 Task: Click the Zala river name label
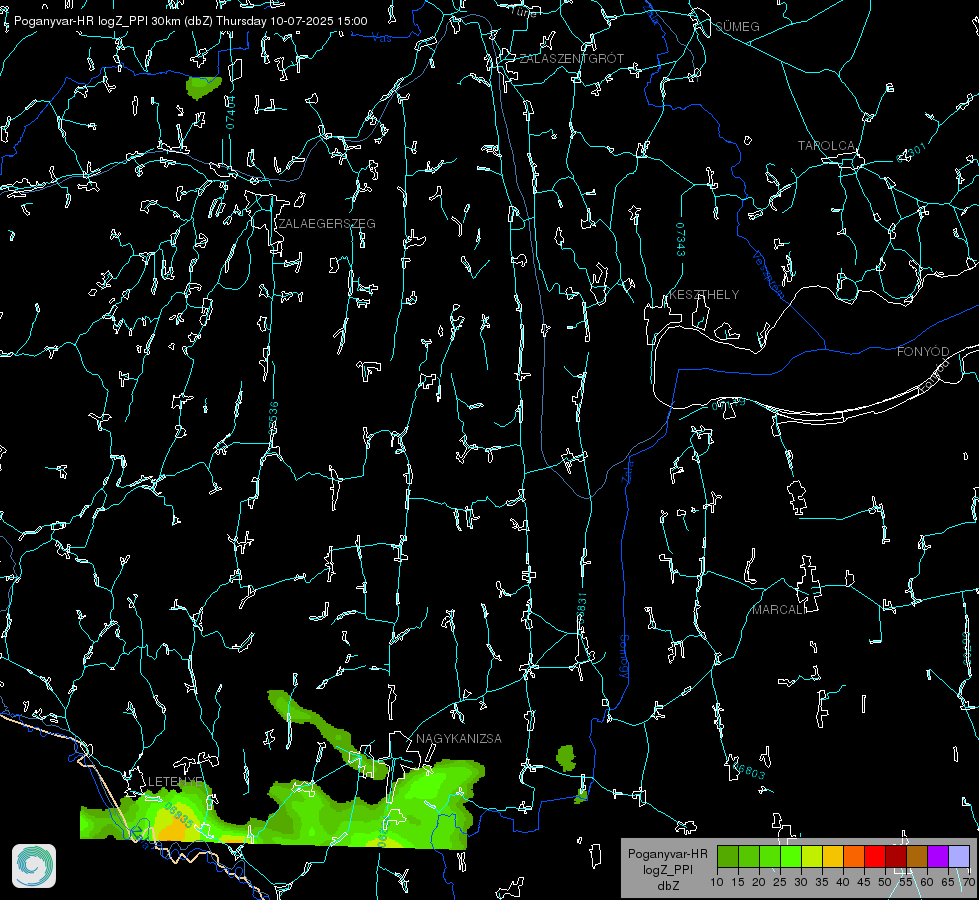click(x=628, y=470)
